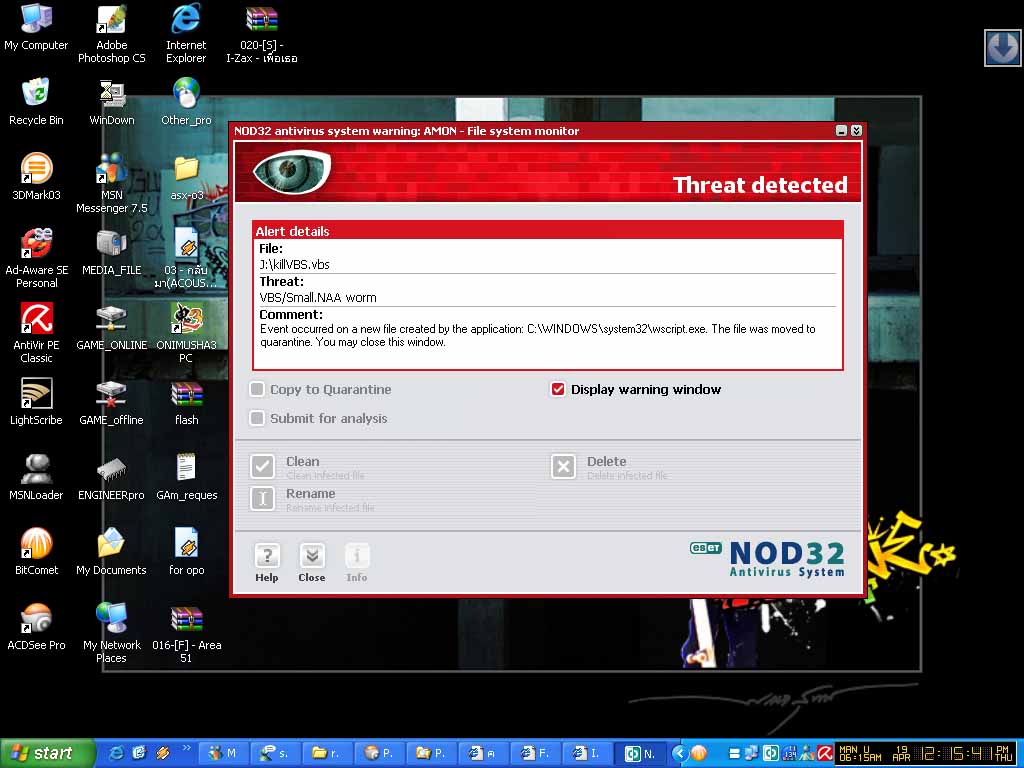Open the Other_pro desktop icon

186,102
